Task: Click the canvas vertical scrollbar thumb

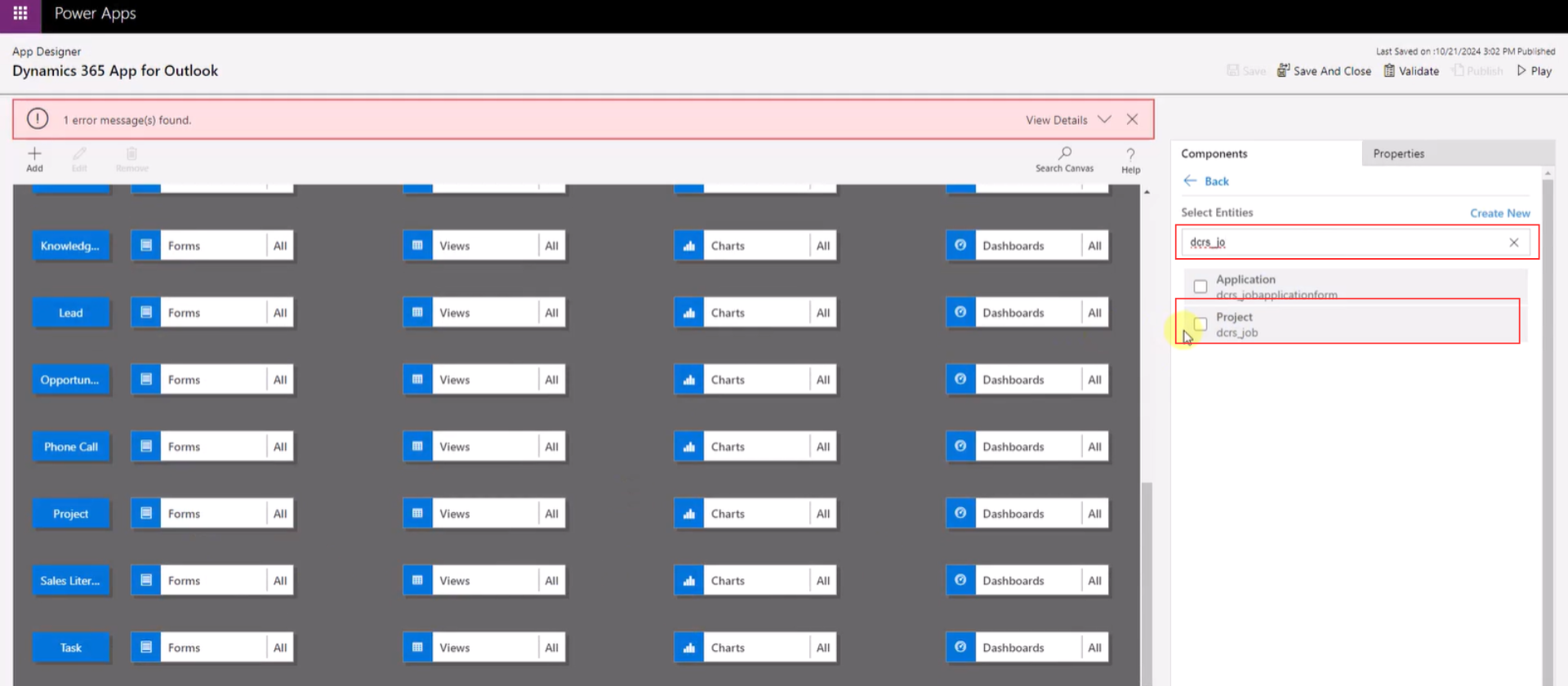Action: (x=1147, y=583)
